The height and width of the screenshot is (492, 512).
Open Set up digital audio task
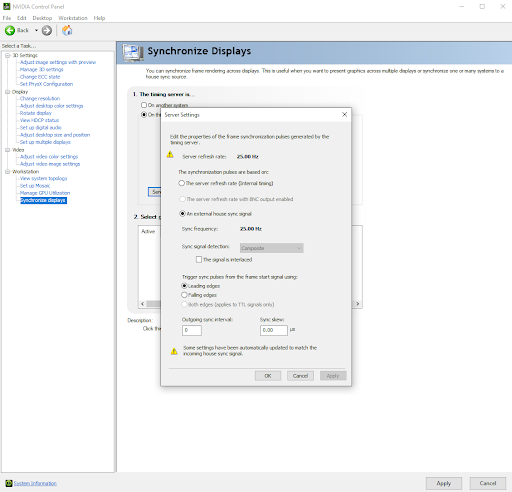coord(41,127)
